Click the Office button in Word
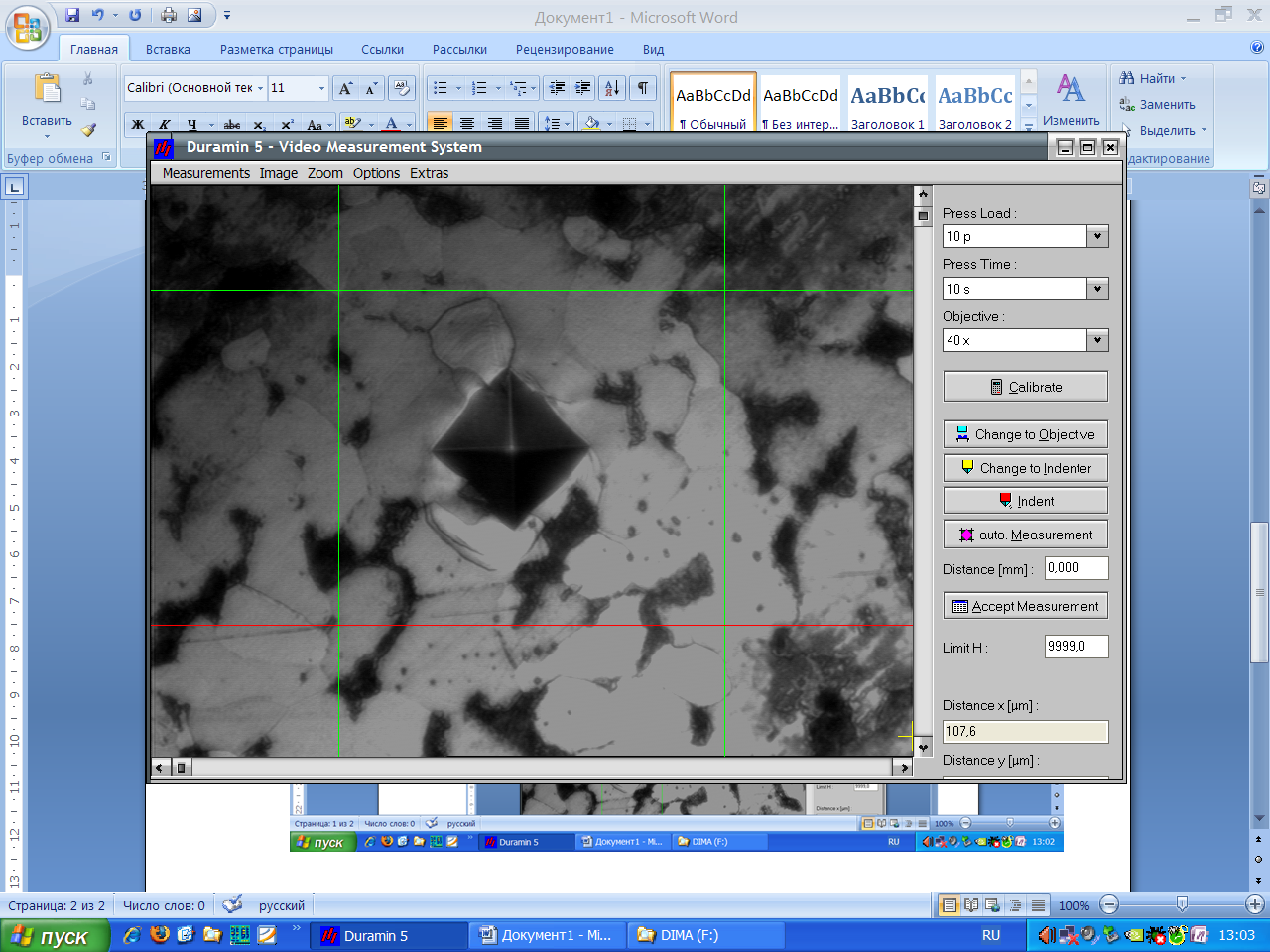Screen dimensions: 1270x952 (x=27, y=27)
